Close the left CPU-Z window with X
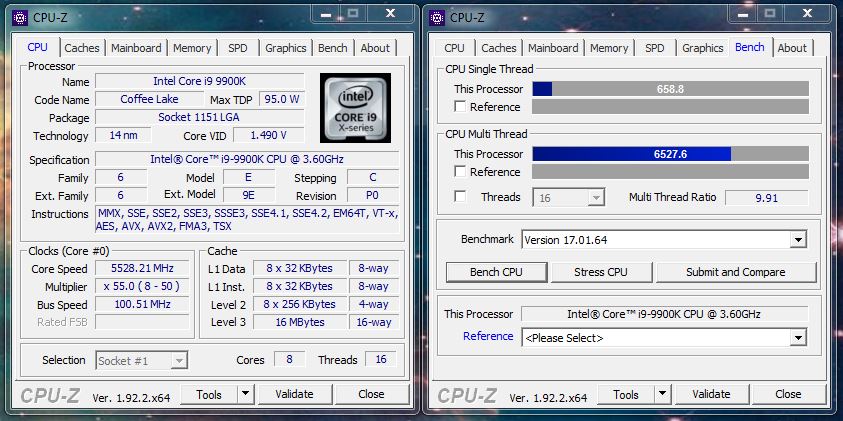The height and width of the screenshot is (421, 843). coord(390,14)
